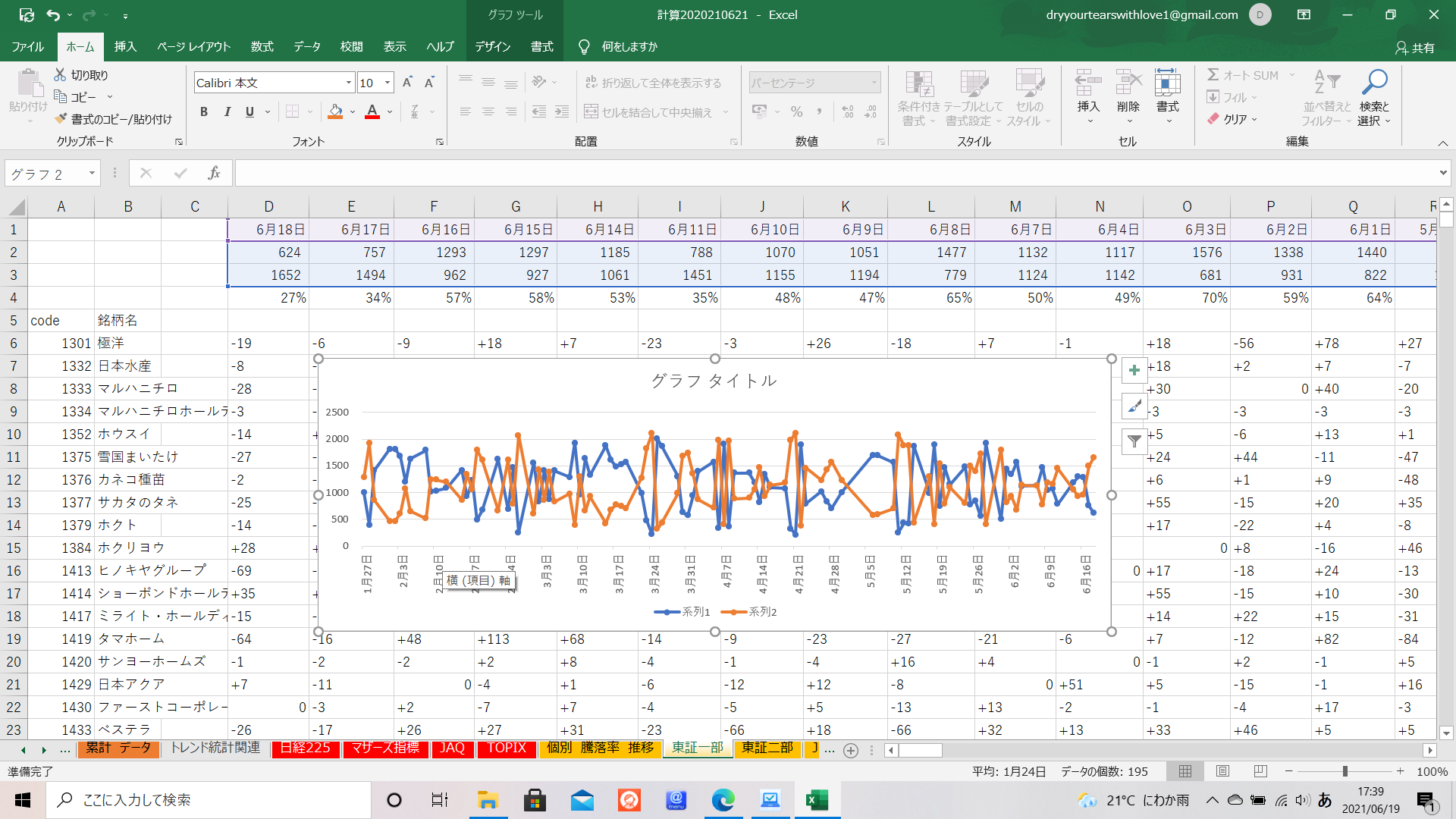This screenshot has width=1456, height=819.
Task: Click the increase font size icon
Action: (407, 83)
